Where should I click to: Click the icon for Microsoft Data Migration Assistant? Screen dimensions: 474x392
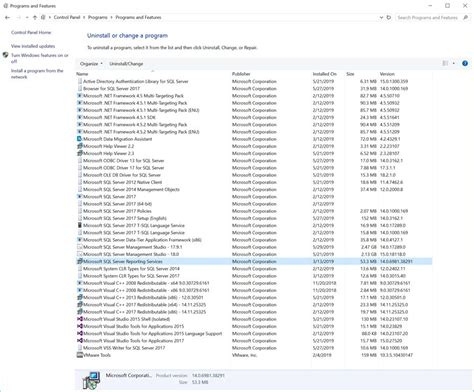click(79, 139)
